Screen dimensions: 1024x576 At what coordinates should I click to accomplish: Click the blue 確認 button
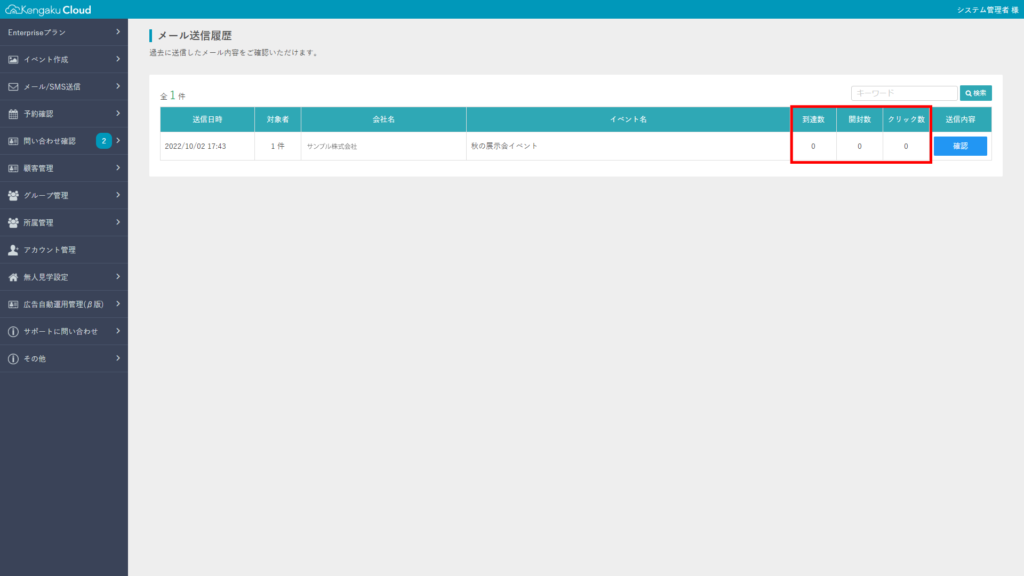coord(960,146)
